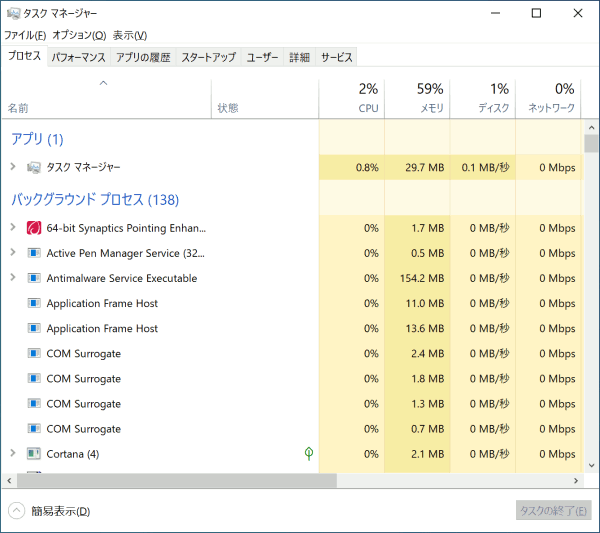The height and width of the screenshot is (533, 600).
Task: Select the Synaptics Pointing Enhancer process icon
Action: point(34,228)
